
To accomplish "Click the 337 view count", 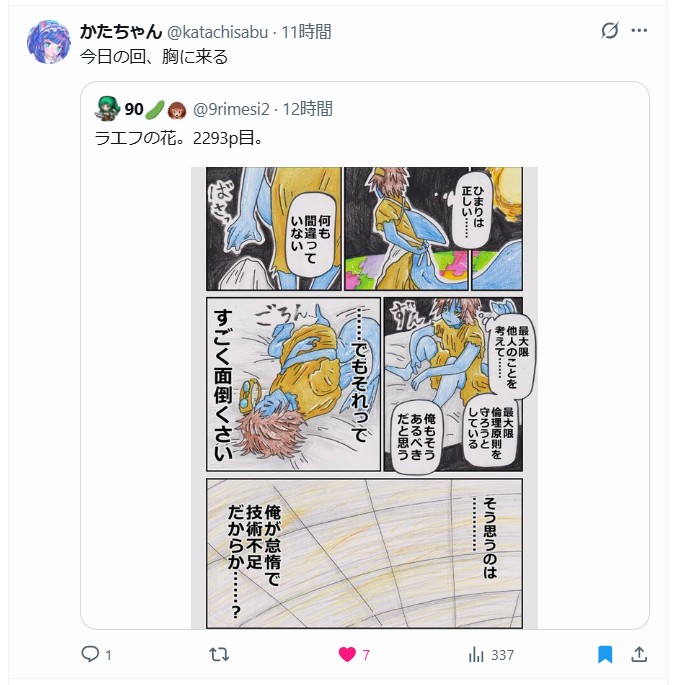I will tap(503, 655).
